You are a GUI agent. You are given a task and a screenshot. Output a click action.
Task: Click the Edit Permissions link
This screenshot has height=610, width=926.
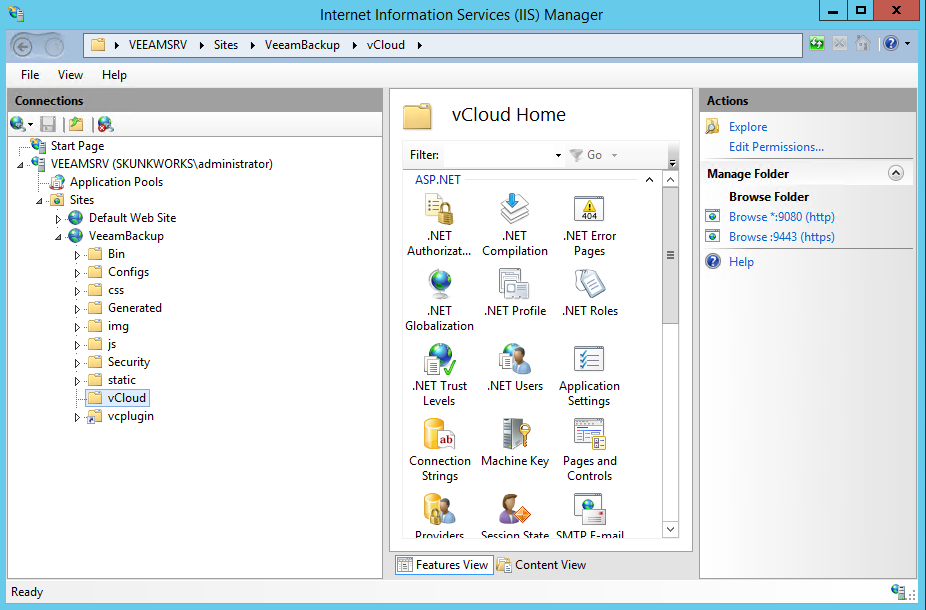776,147
